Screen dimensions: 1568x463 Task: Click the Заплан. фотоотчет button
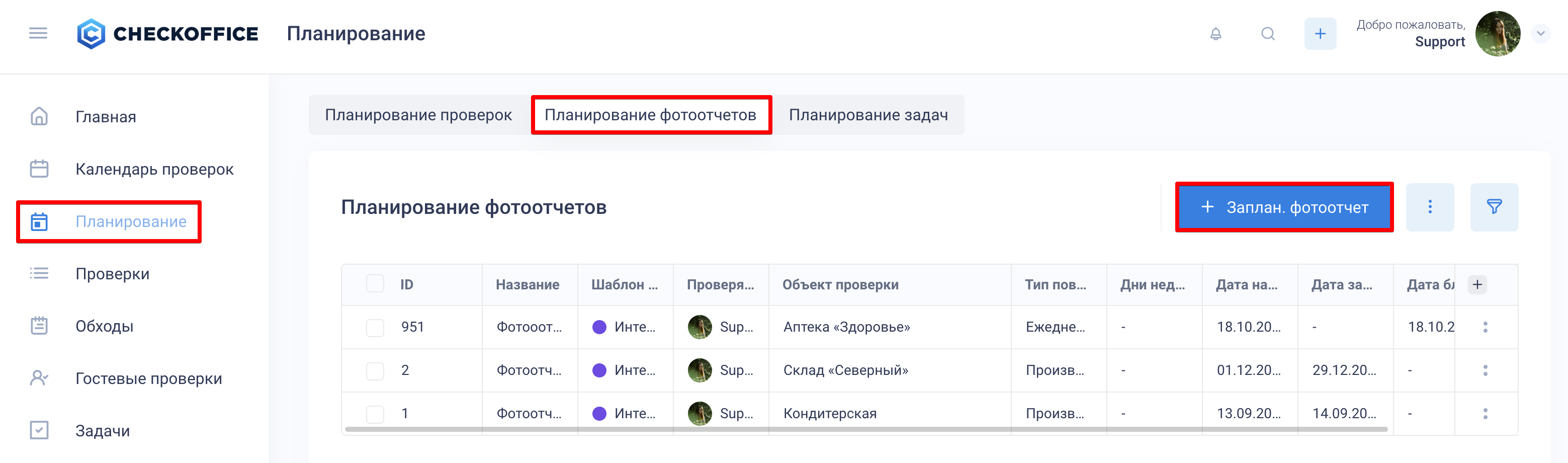point(1284,207)
